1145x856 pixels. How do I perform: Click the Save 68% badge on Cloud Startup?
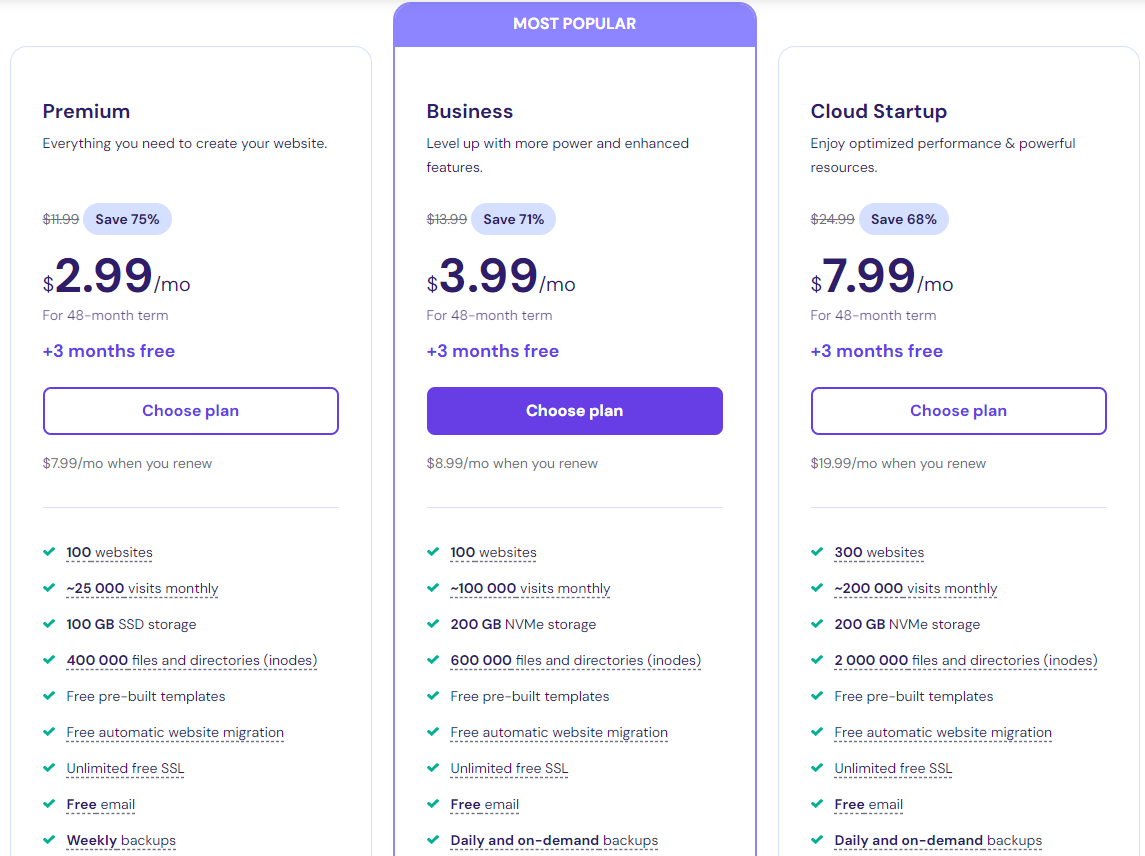point(903,219)
